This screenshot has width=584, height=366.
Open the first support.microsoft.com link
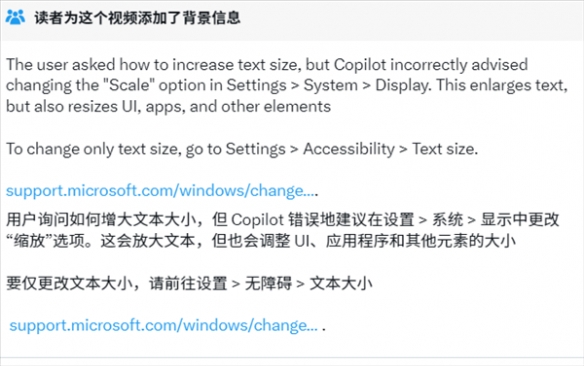click(x=161, y=191)
